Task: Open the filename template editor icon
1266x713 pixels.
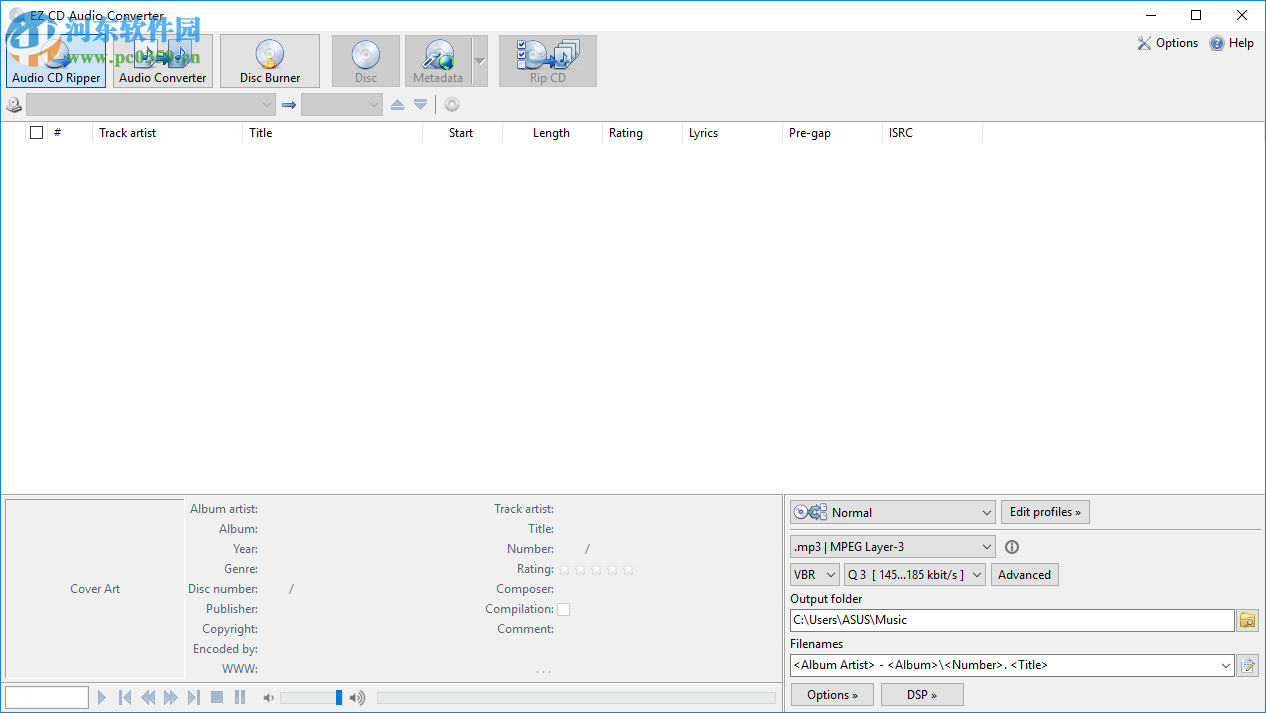Action: click(x=1247, y=665)
